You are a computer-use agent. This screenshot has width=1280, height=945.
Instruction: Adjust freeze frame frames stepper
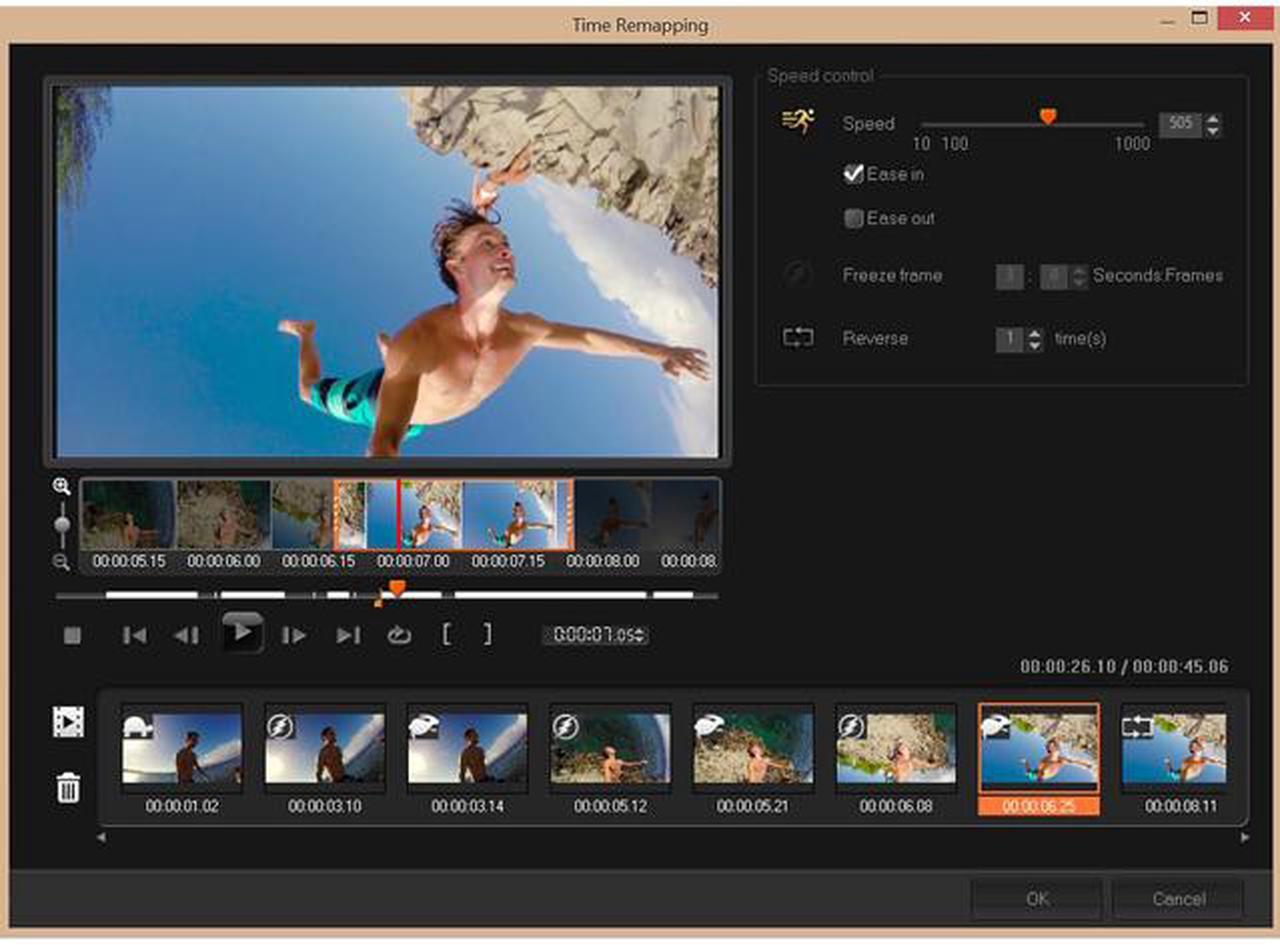click(1078, 276)
